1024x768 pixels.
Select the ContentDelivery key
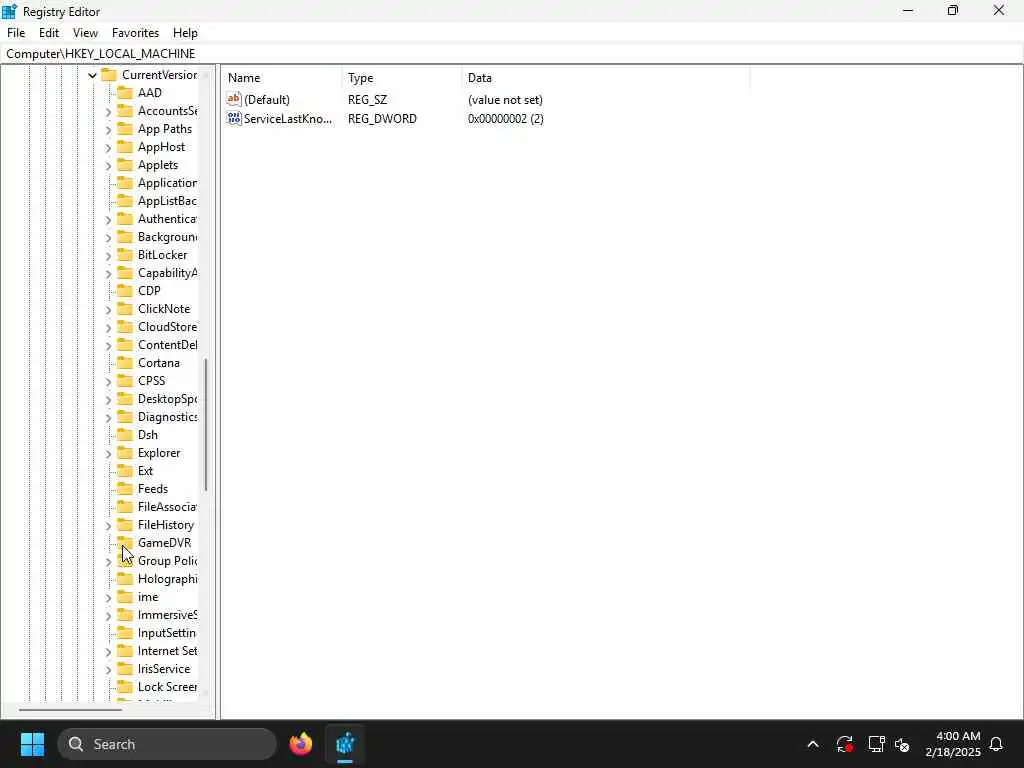[167, 345]
